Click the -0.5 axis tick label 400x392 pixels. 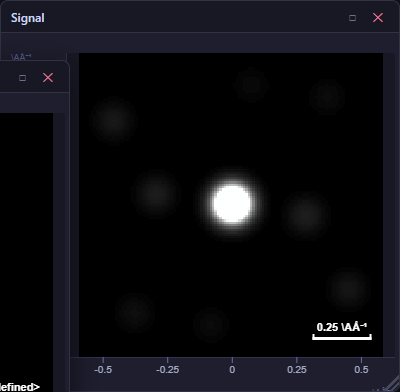tap(103, 369)
